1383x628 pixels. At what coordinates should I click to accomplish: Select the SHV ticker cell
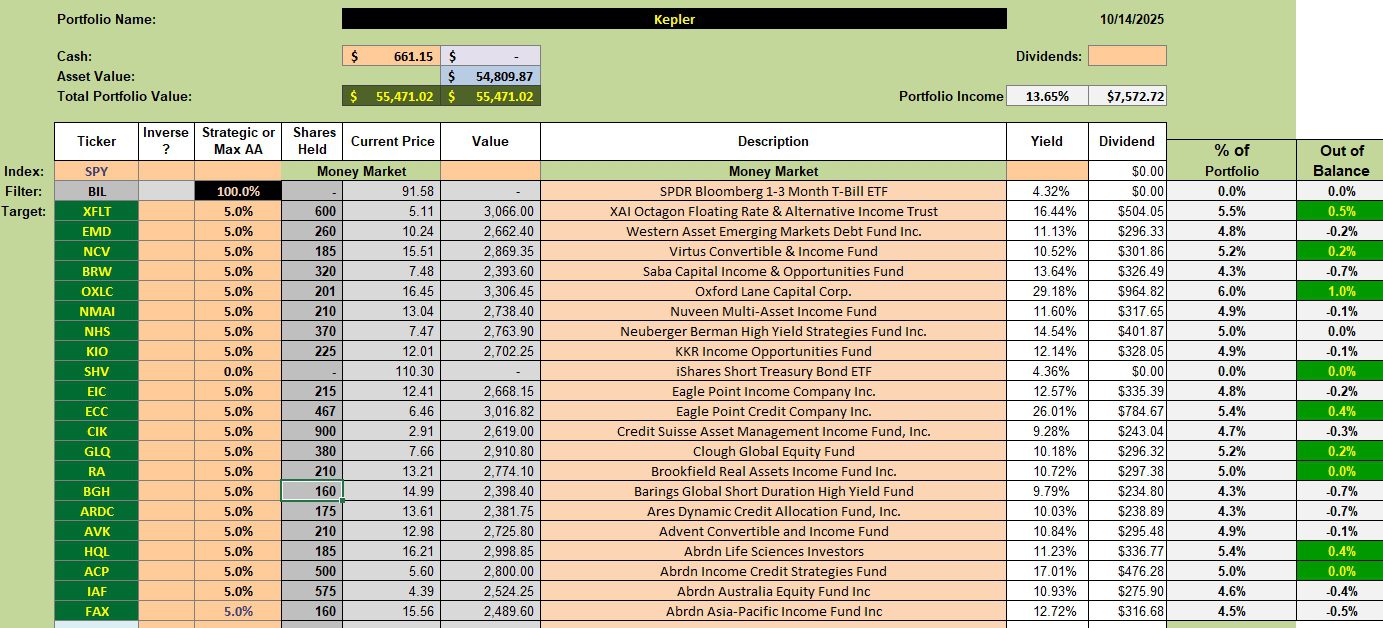tap(96, 371)
